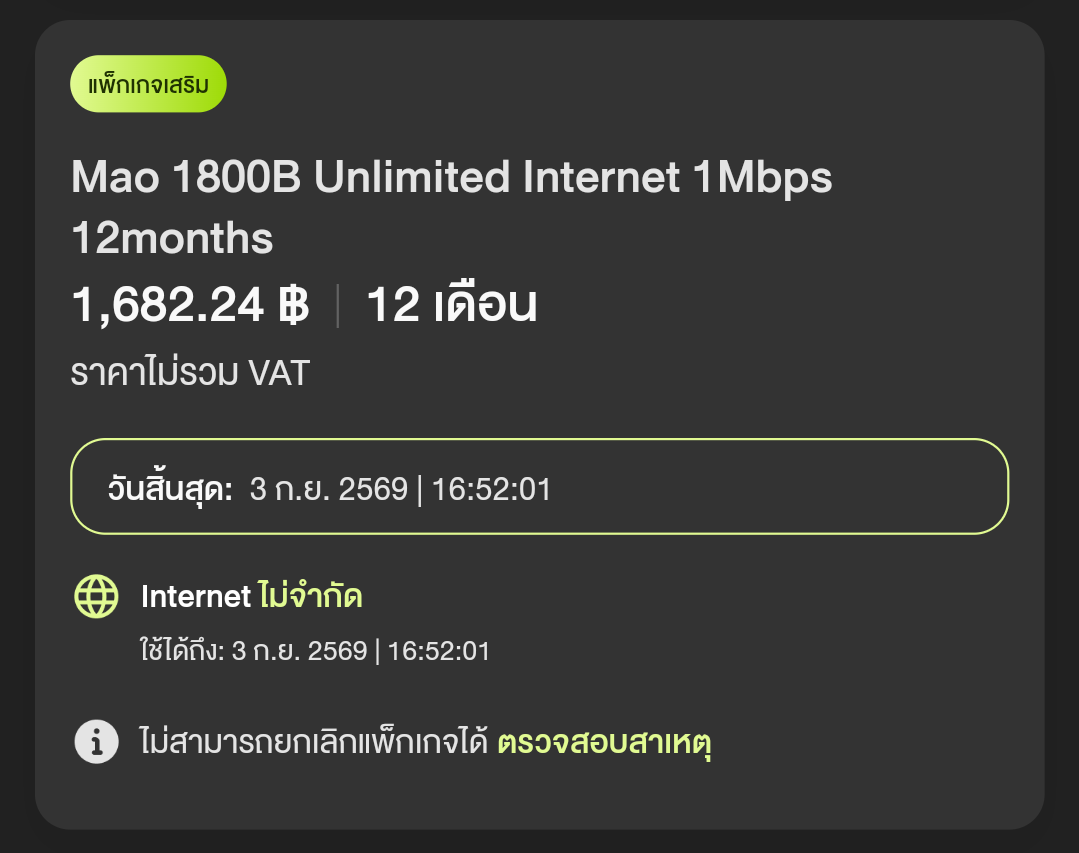Click the ไม่สามารถยกเลิกแพ็กเกจได้ message
This screenshot has width=1079, height=853.
314,741
